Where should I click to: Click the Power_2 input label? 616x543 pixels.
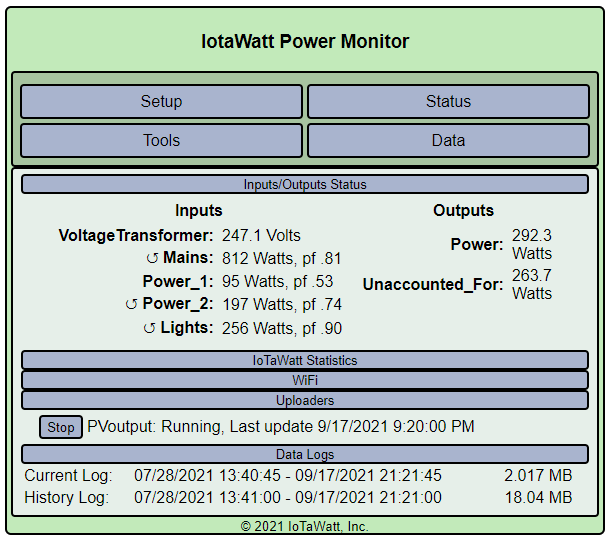tap(178, 304)
